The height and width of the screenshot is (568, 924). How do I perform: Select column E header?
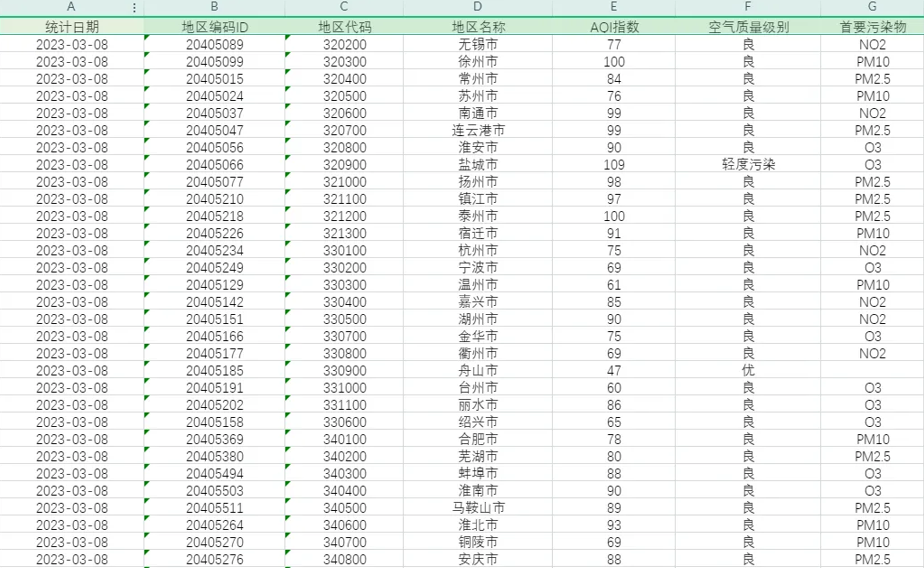coord(614,8)
